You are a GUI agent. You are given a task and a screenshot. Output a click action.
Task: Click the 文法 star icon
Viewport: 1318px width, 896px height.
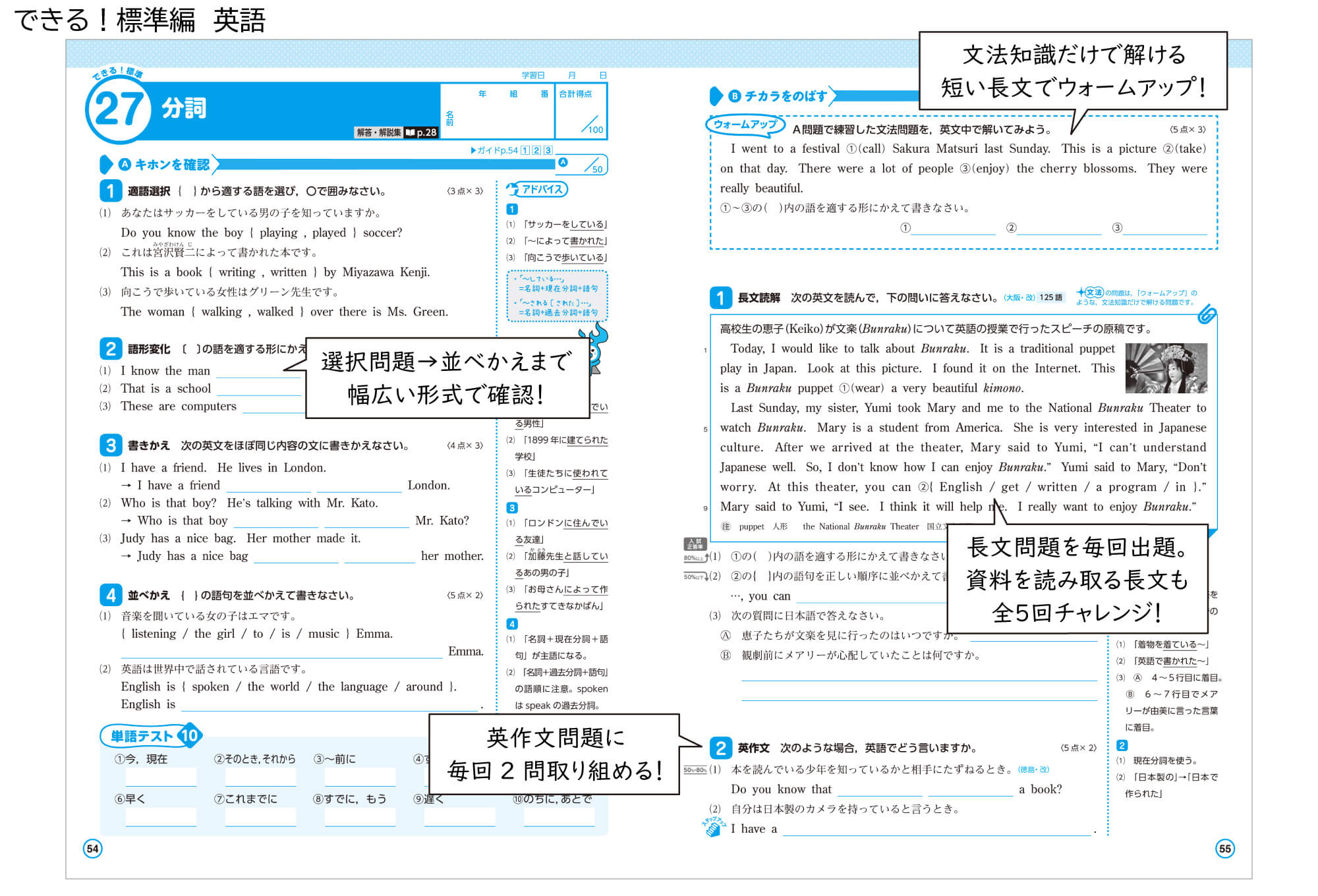(1090, 293)
